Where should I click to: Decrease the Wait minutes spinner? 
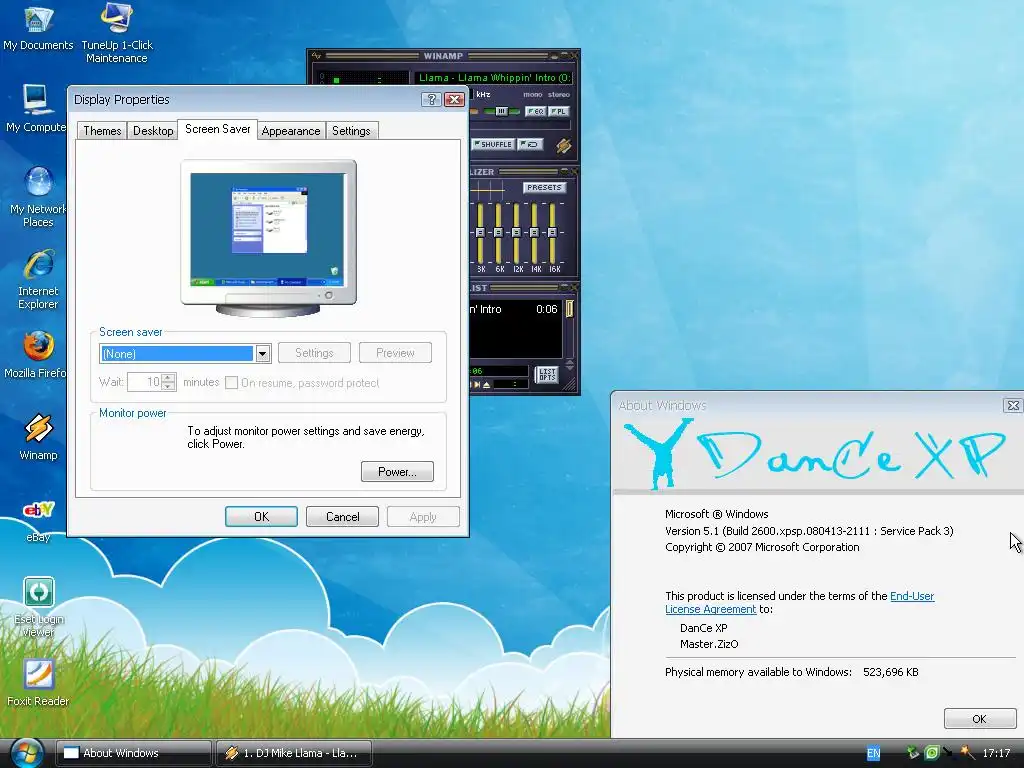click(168, 386)
